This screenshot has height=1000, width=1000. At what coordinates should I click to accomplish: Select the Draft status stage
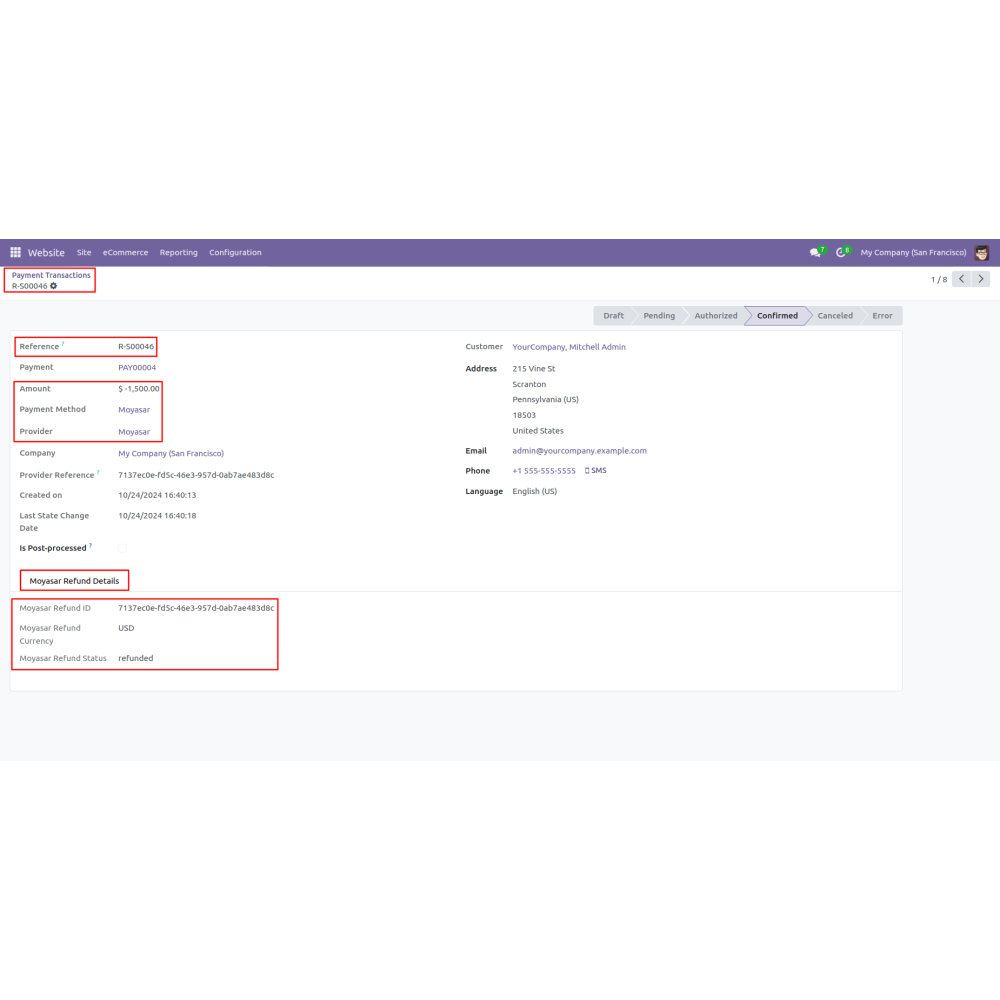point(614,316)
